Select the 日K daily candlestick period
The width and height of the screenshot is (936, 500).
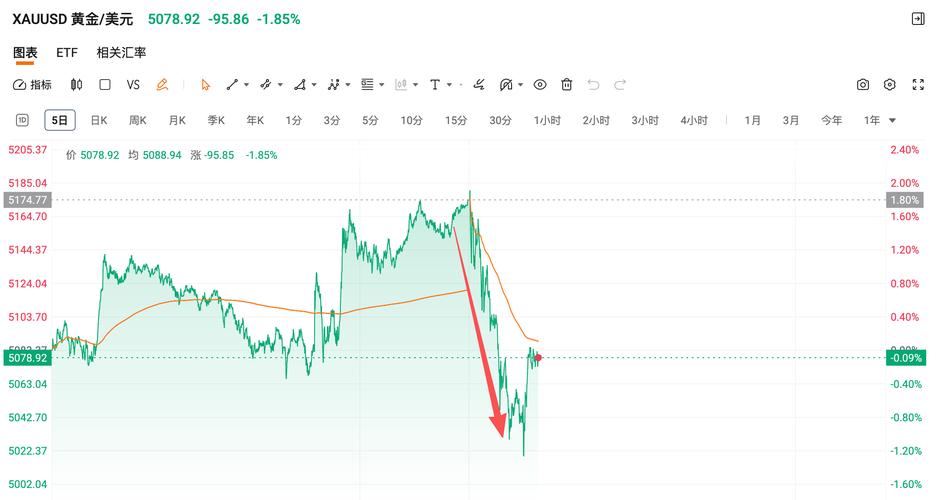(x=99, y=120)
